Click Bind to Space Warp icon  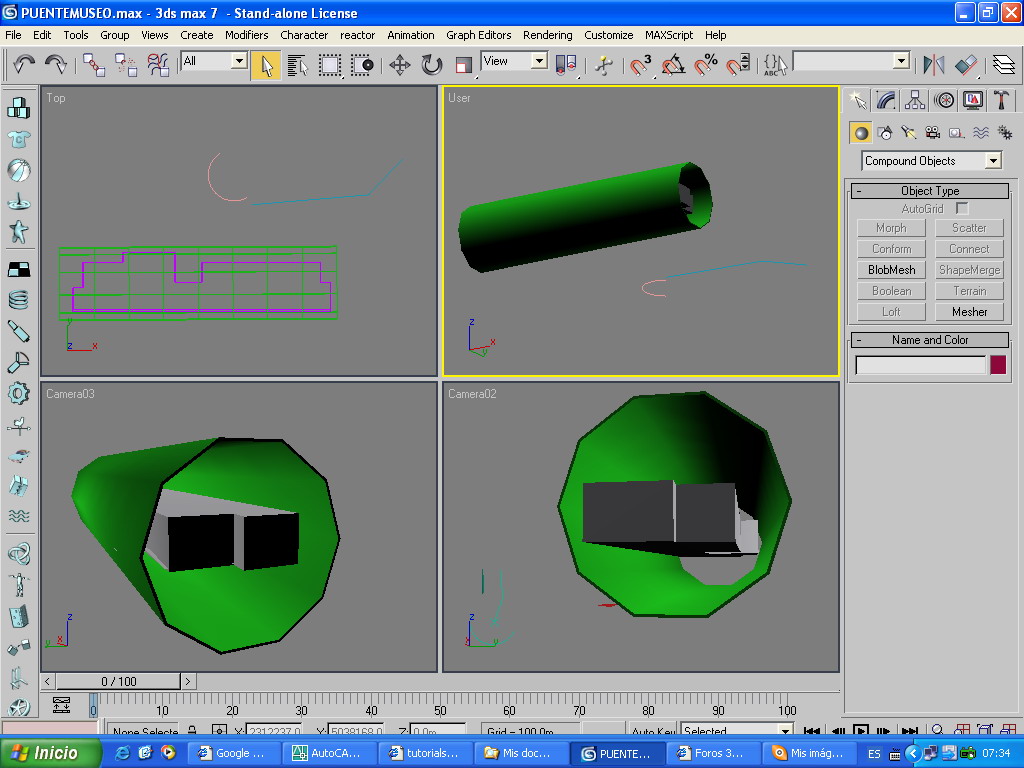click(157, 65)
